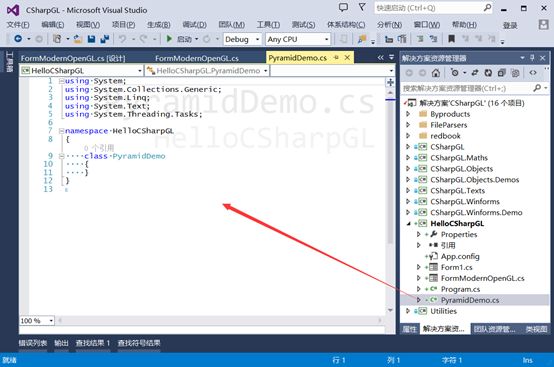Collapse the HelloCSharpGL project node
Screen dimensions: 554x367
pyautogui.click(x=408, y=223)
